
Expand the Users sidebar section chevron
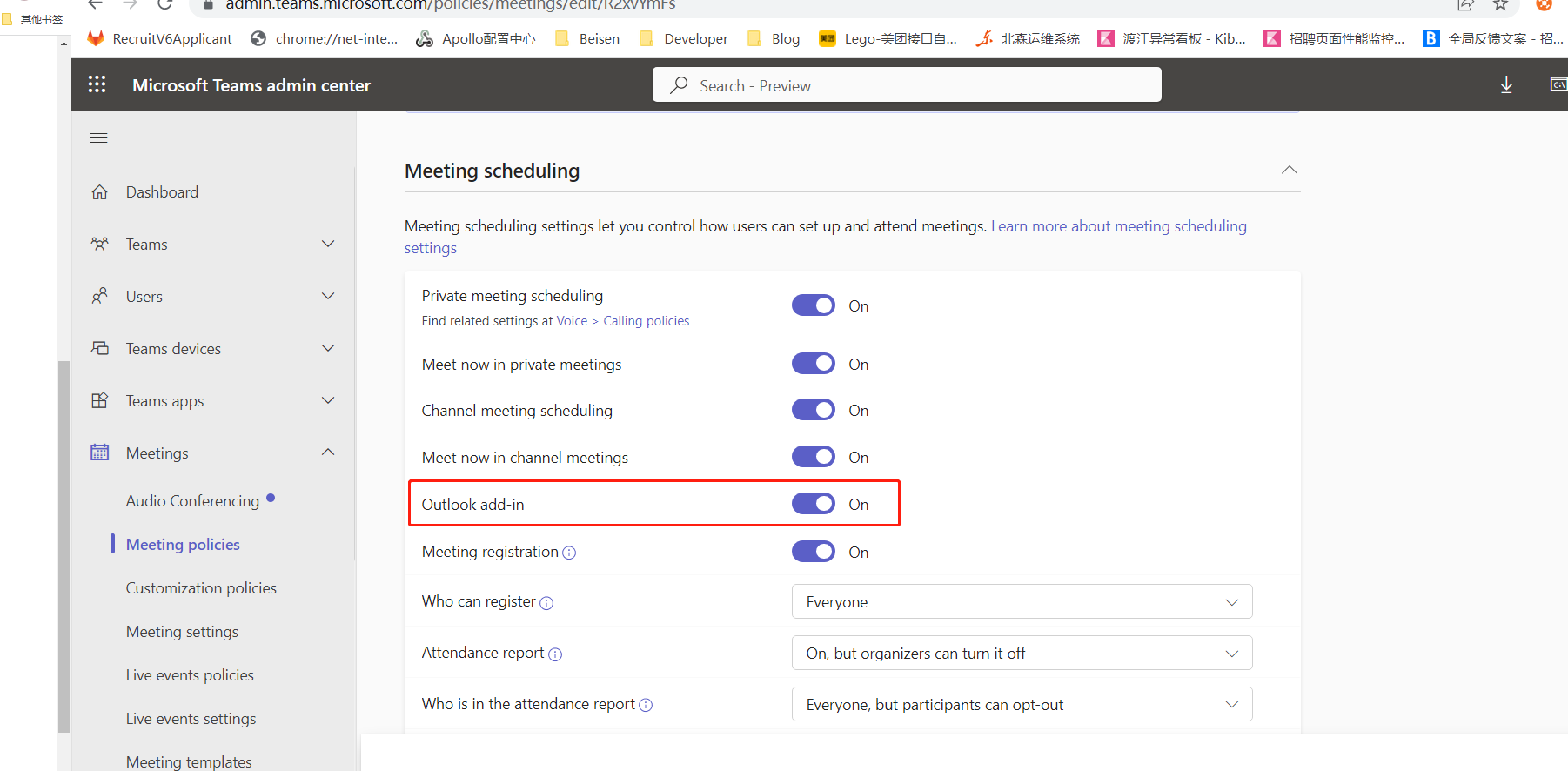point(328,297)
